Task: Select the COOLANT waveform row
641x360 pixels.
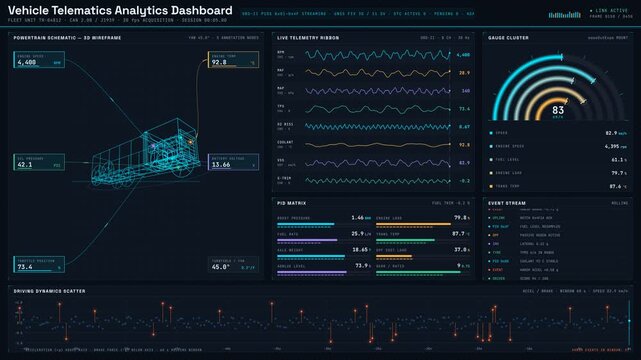Action: (x=373, y=145)
